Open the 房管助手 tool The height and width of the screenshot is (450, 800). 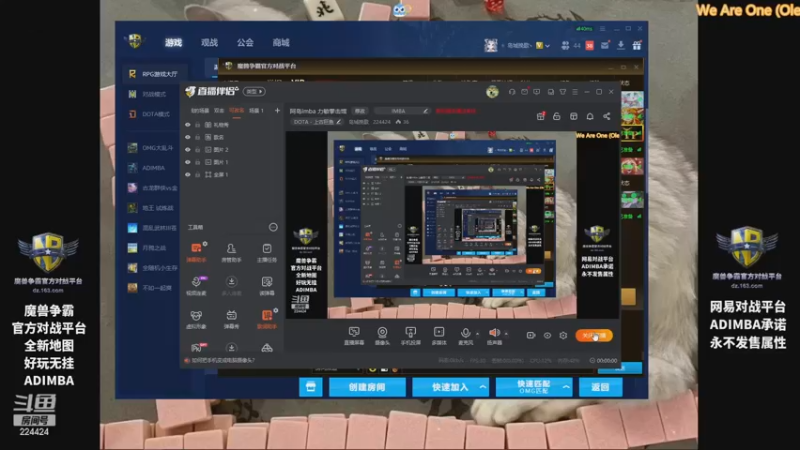231,252
